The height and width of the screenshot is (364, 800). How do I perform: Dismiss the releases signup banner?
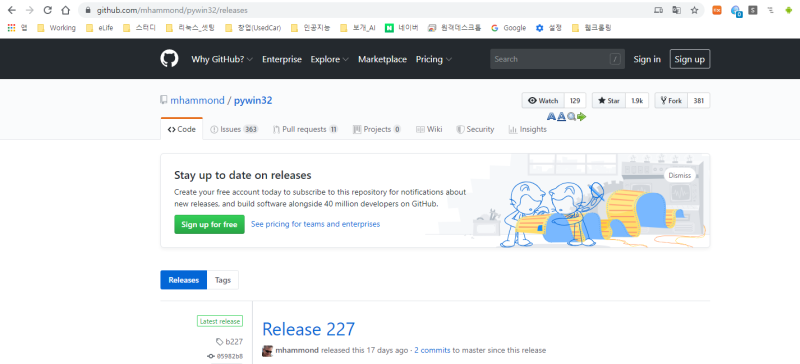tap(680, 175)
